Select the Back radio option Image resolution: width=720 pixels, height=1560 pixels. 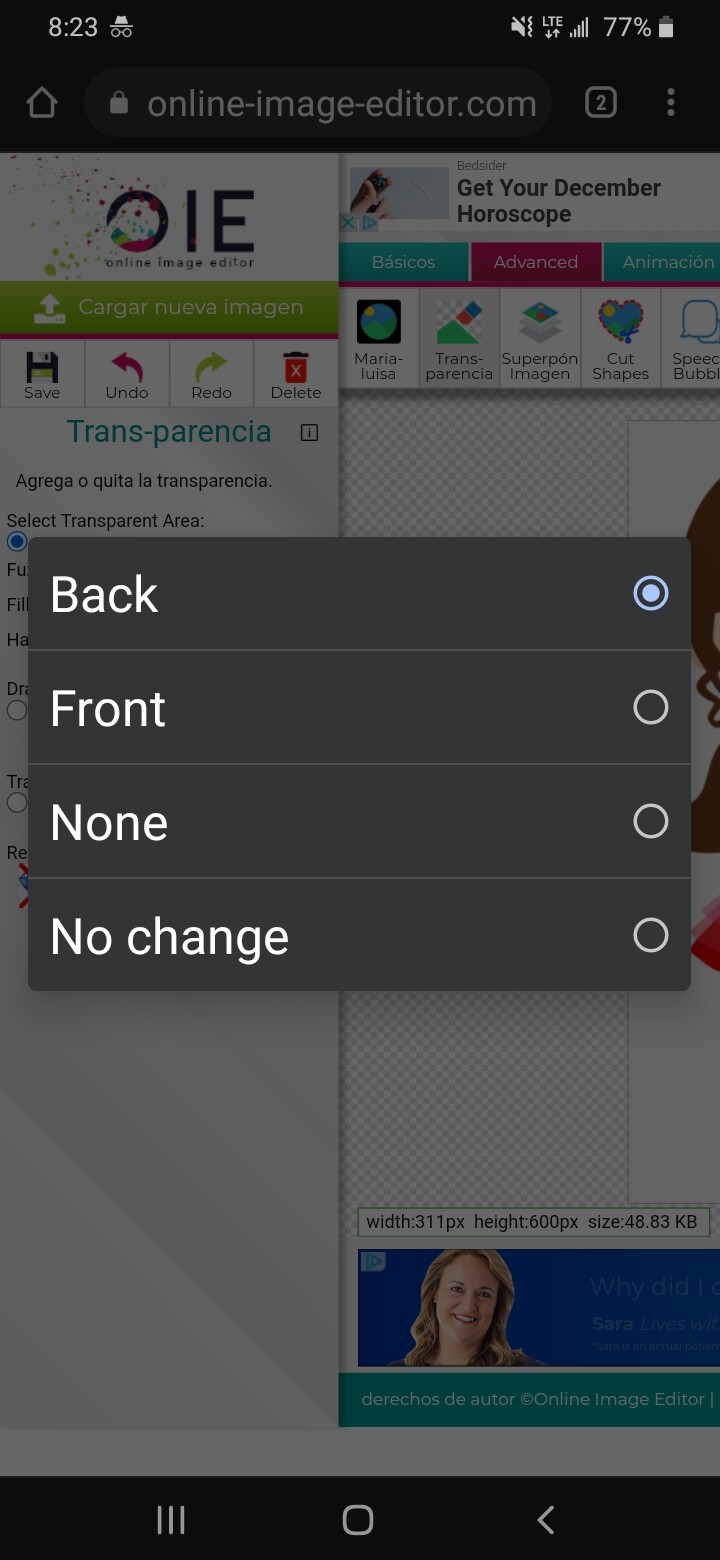tap(650, 594)
